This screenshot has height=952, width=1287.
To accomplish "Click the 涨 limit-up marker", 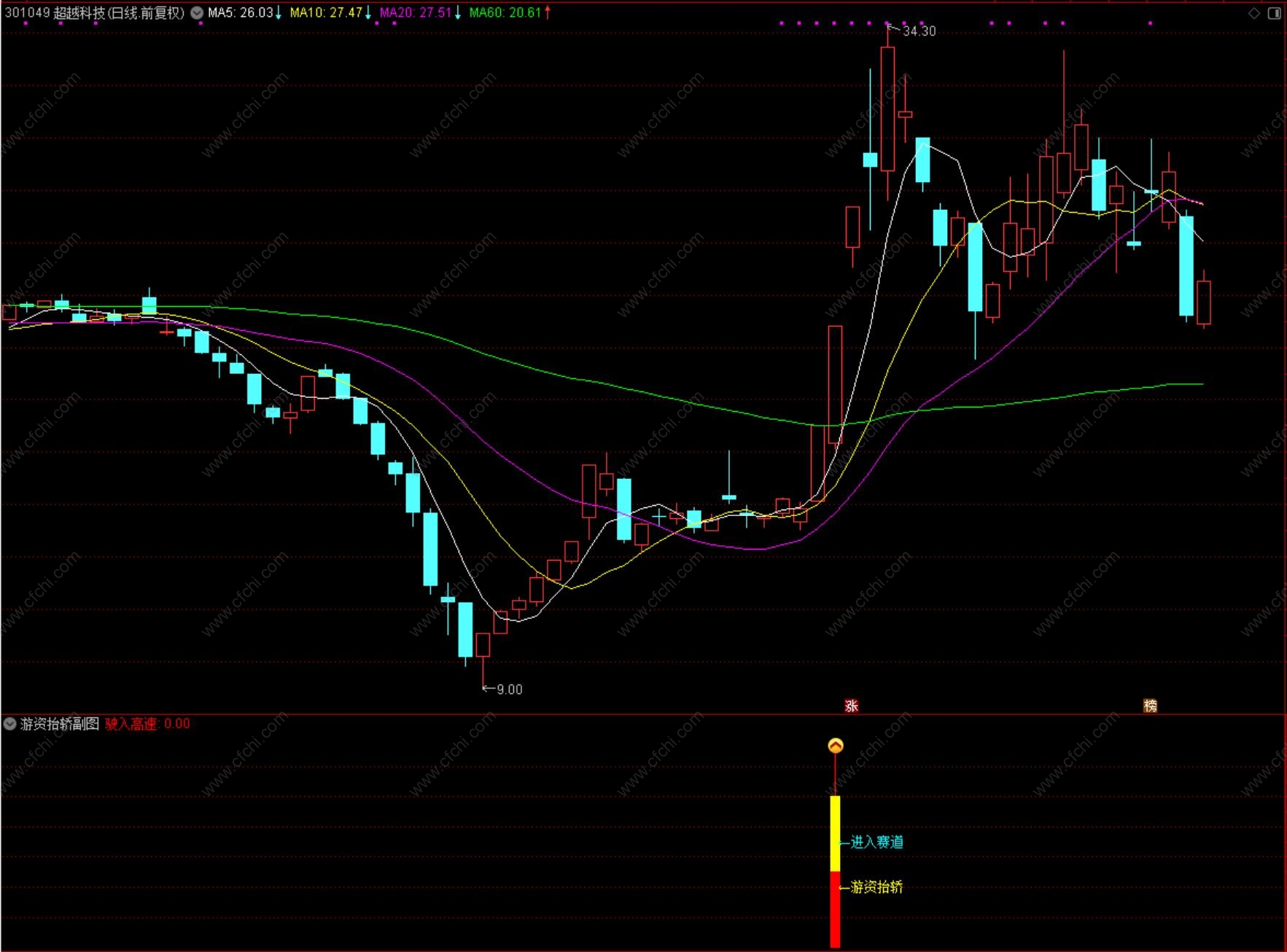I will point(851,706).
